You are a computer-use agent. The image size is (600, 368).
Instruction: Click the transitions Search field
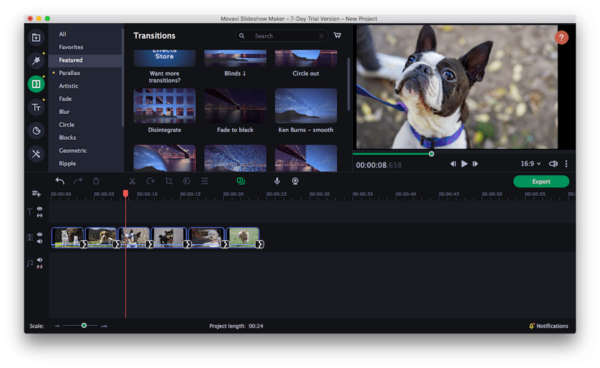click(x=282, y=36)
